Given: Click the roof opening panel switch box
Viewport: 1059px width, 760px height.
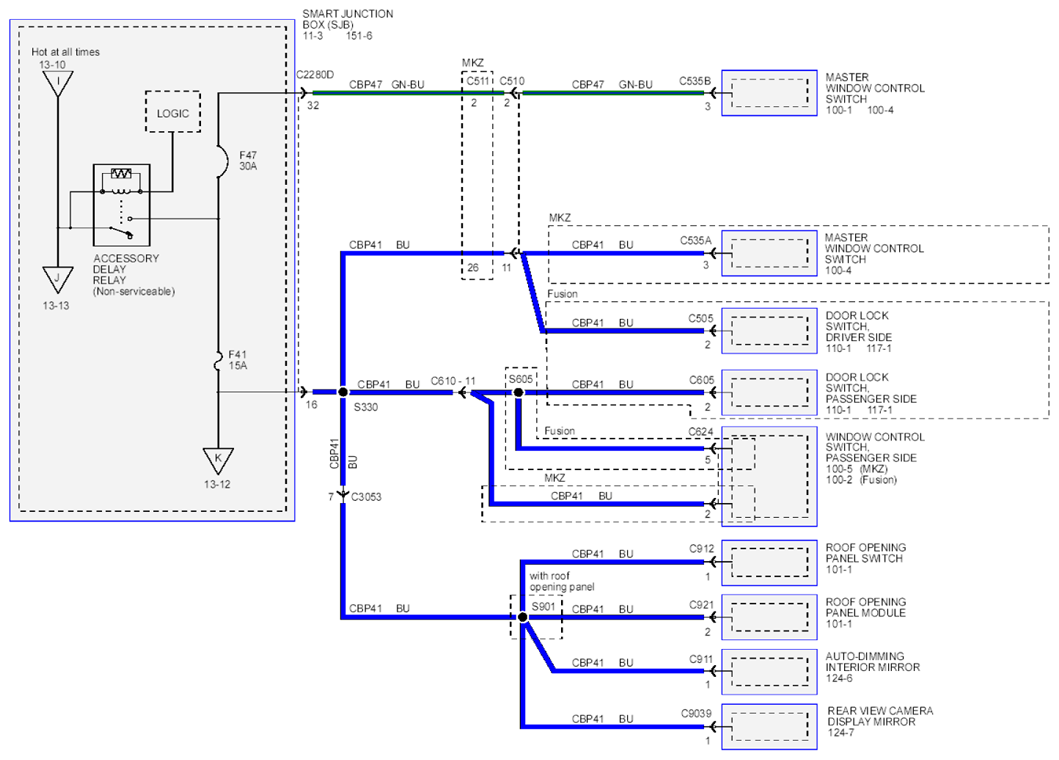Looking at the screenshot, I should 769,562.
